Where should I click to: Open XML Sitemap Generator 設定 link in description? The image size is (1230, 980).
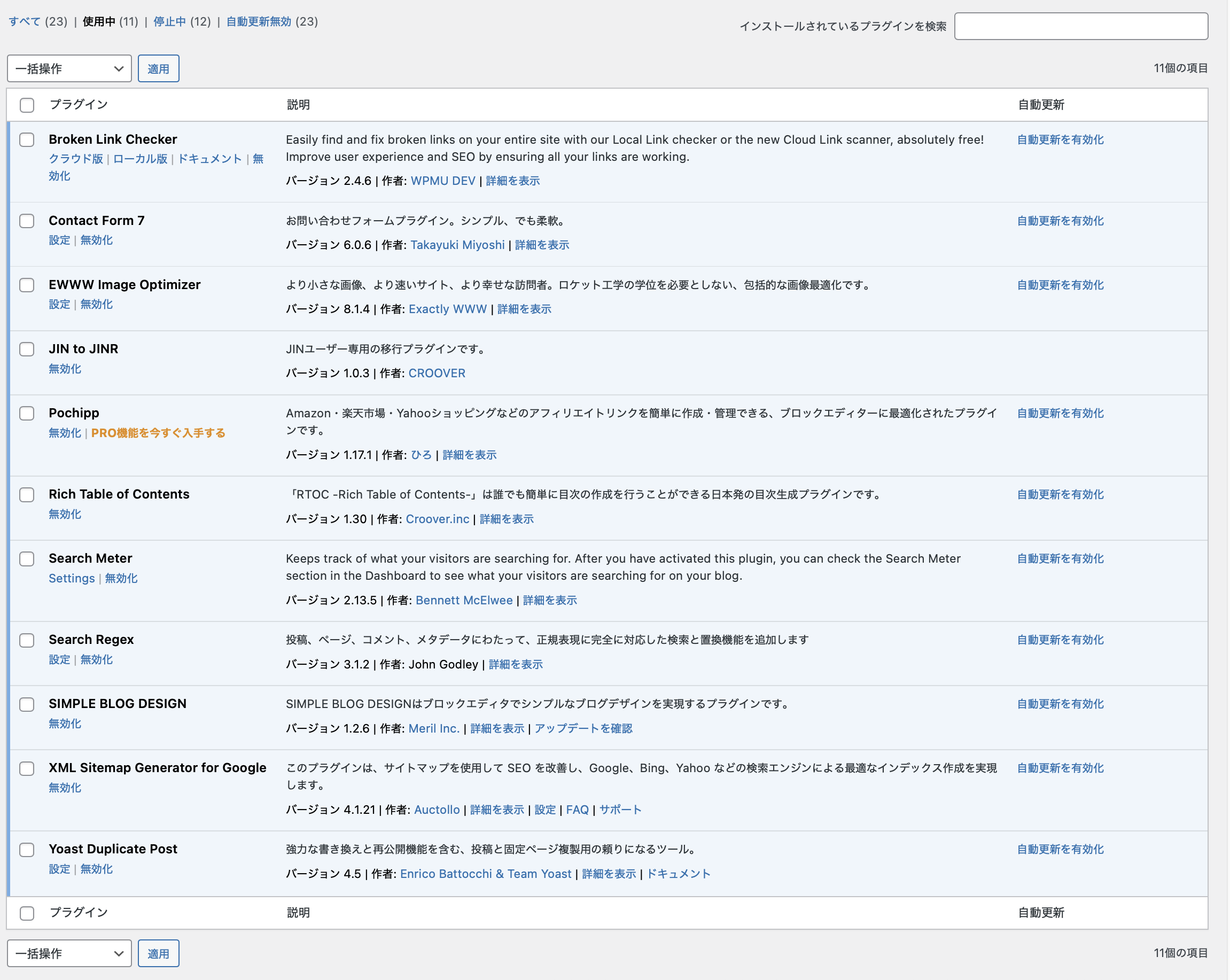(545, 810)
